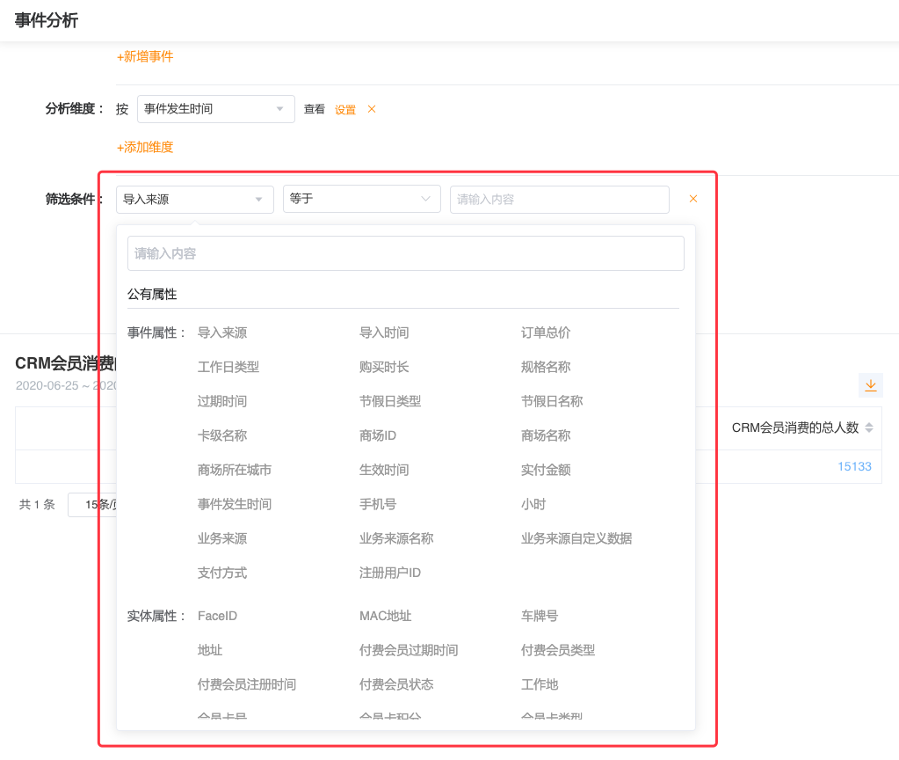Select 业务来源自定义数据 attribute
The width and height of the screenshot is (899, 760).
point(576,539)
